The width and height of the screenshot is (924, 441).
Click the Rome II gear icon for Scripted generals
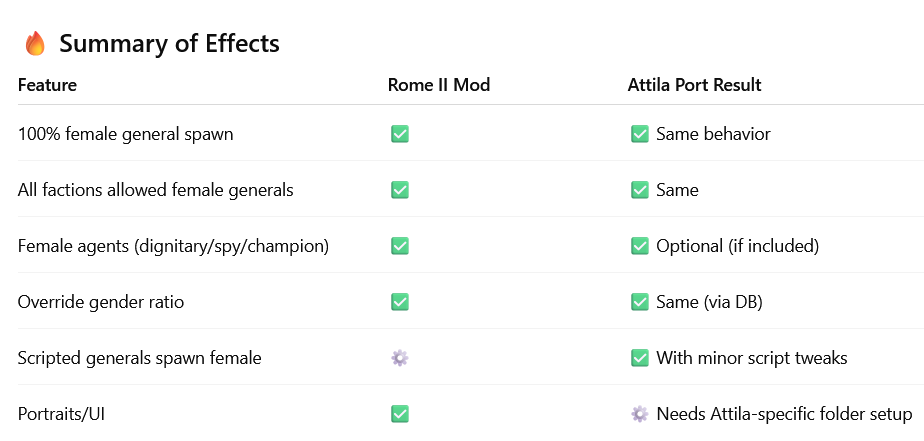click(x=399, y=358)
